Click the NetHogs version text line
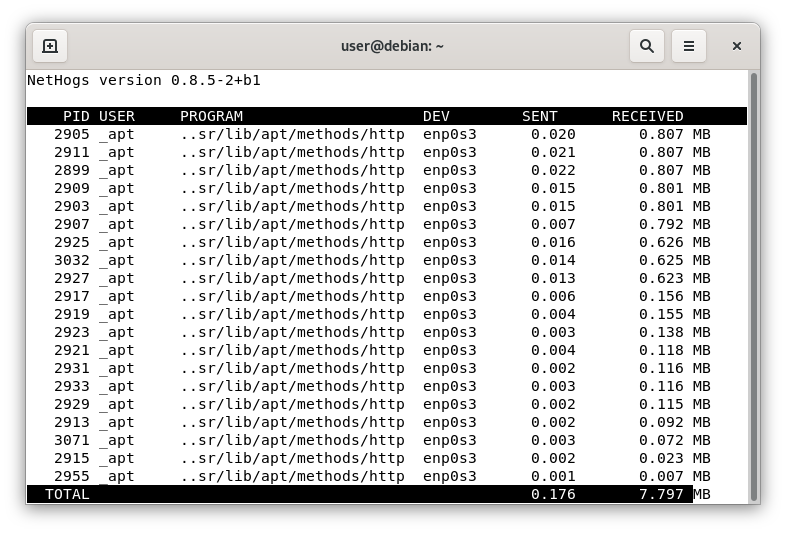 pyautogui.click(x=144, y=80)
